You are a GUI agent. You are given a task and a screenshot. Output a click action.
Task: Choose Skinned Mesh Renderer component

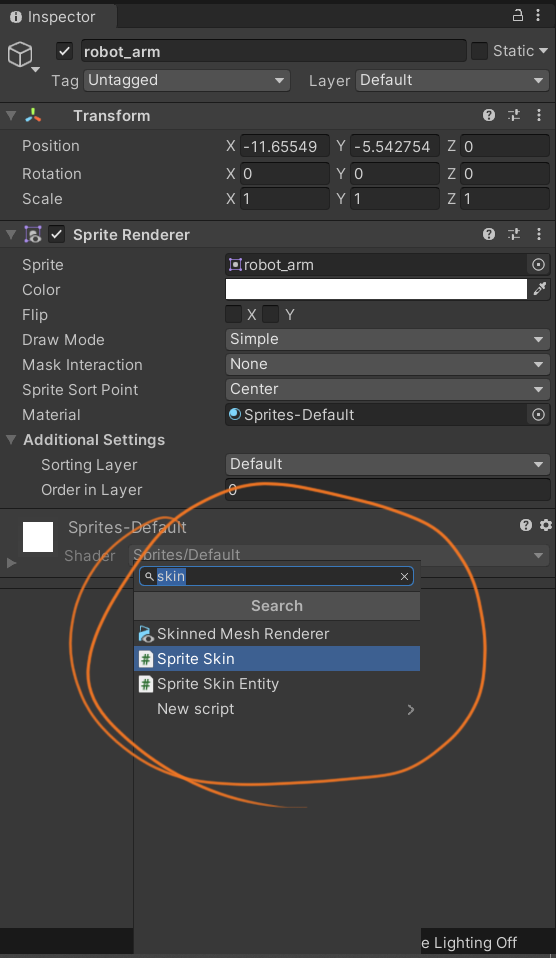(x=277, y=634)
